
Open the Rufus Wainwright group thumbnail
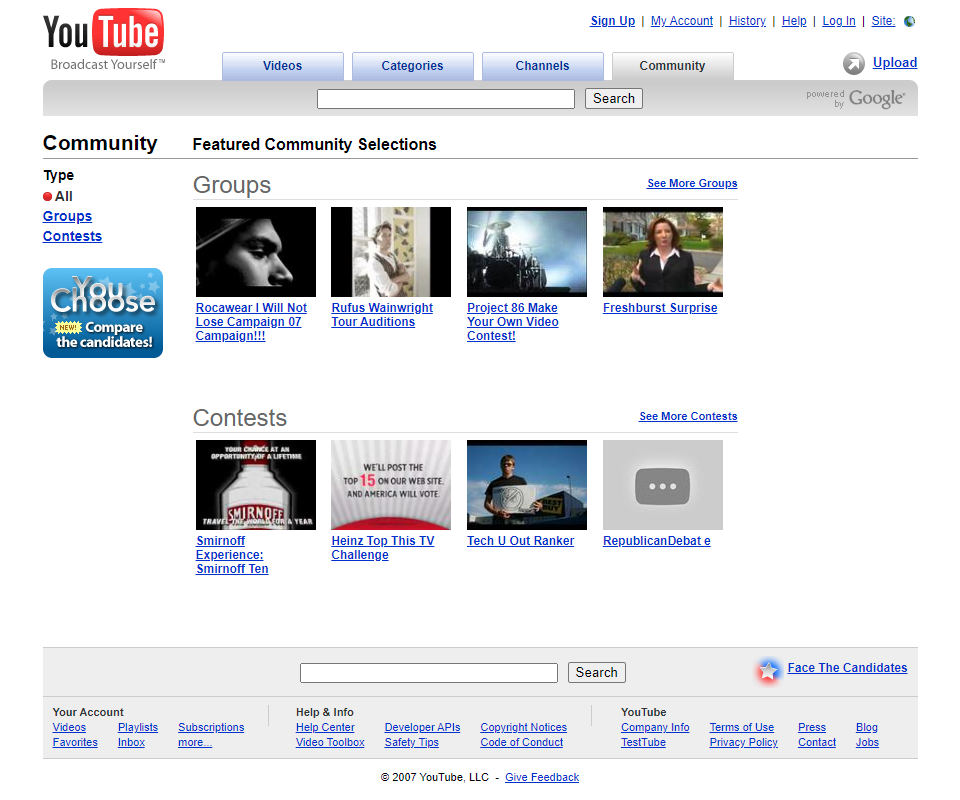pos(391,252)
